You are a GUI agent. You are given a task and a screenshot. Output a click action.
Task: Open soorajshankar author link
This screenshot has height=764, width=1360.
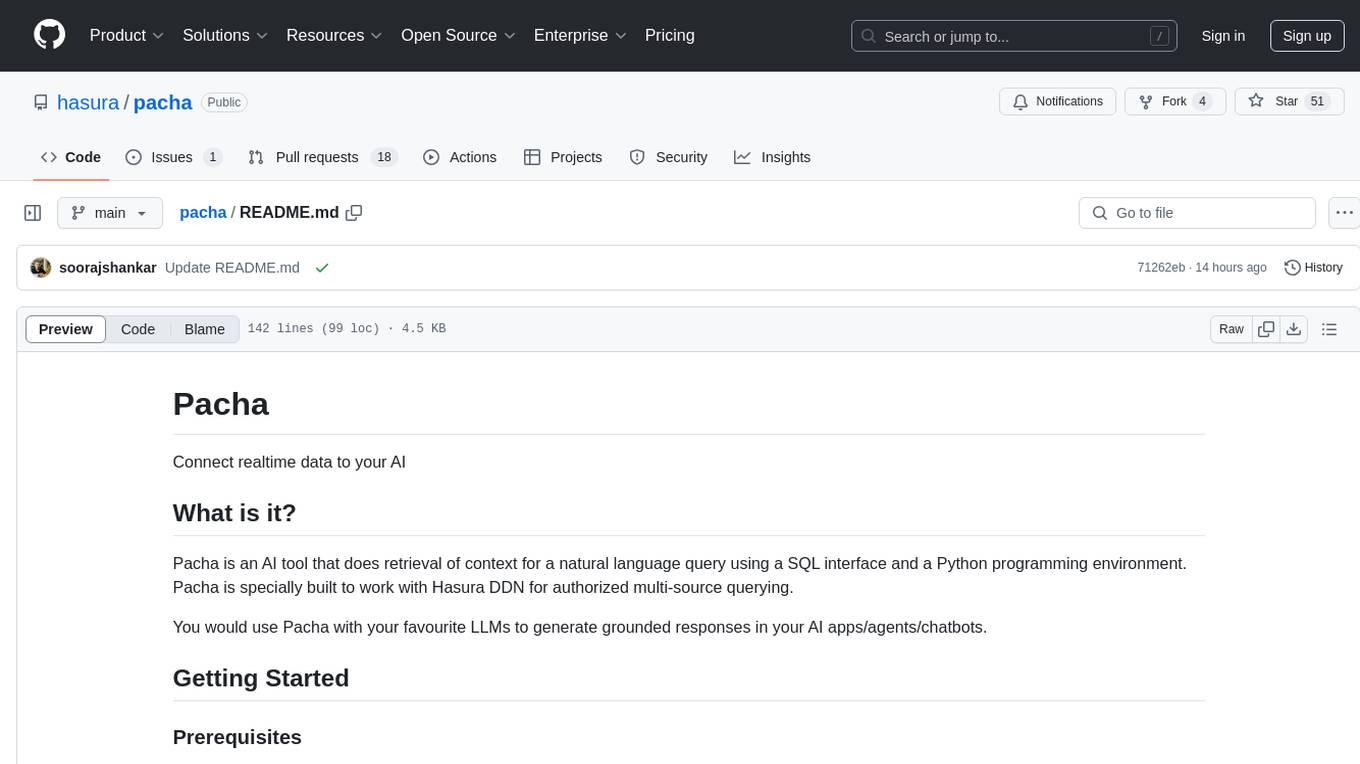pos(108,267)
